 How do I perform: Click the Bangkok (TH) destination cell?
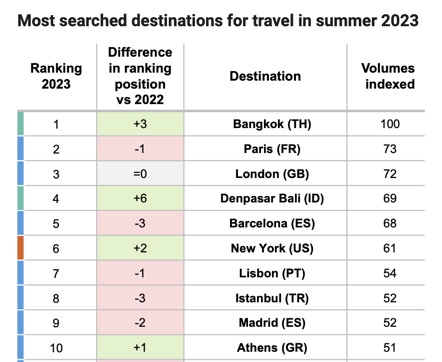pos(265,124)
